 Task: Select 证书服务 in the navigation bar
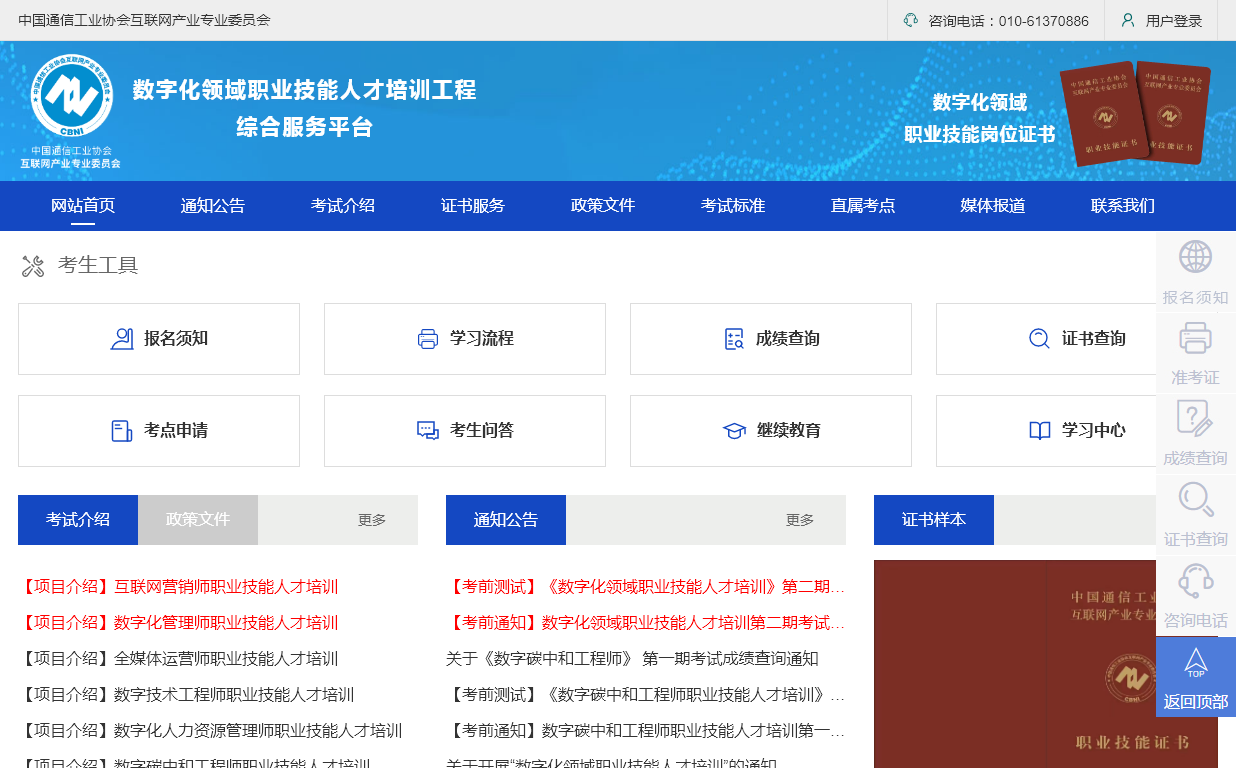(473, 206)
